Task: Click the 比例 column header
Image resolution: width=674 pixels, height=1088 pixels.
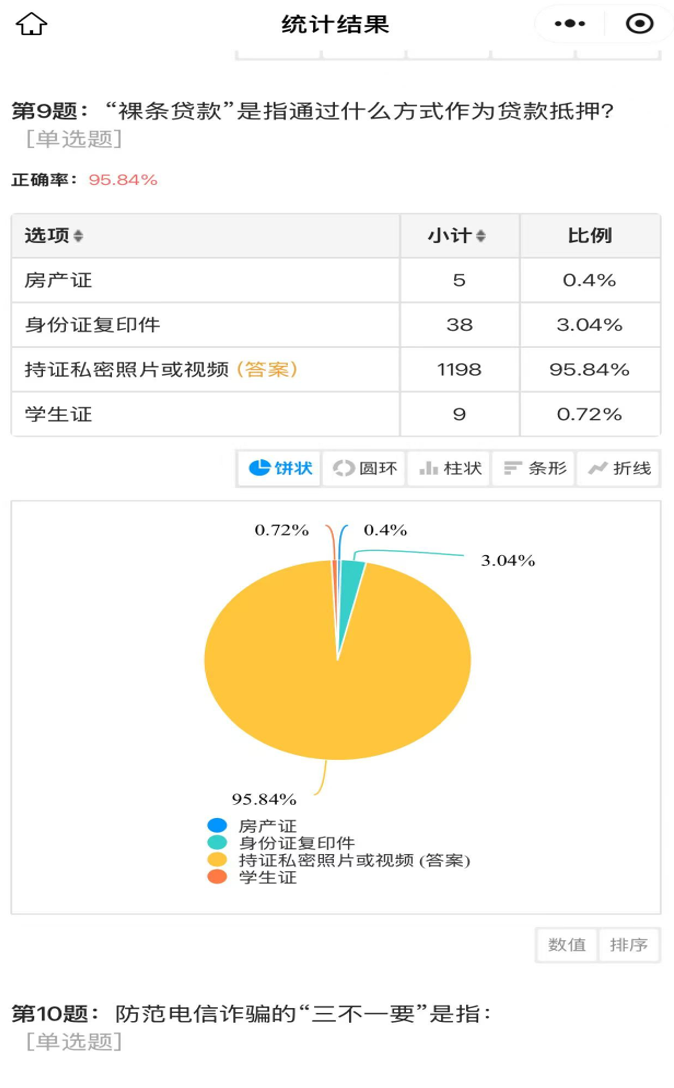Action: point(590,236)
